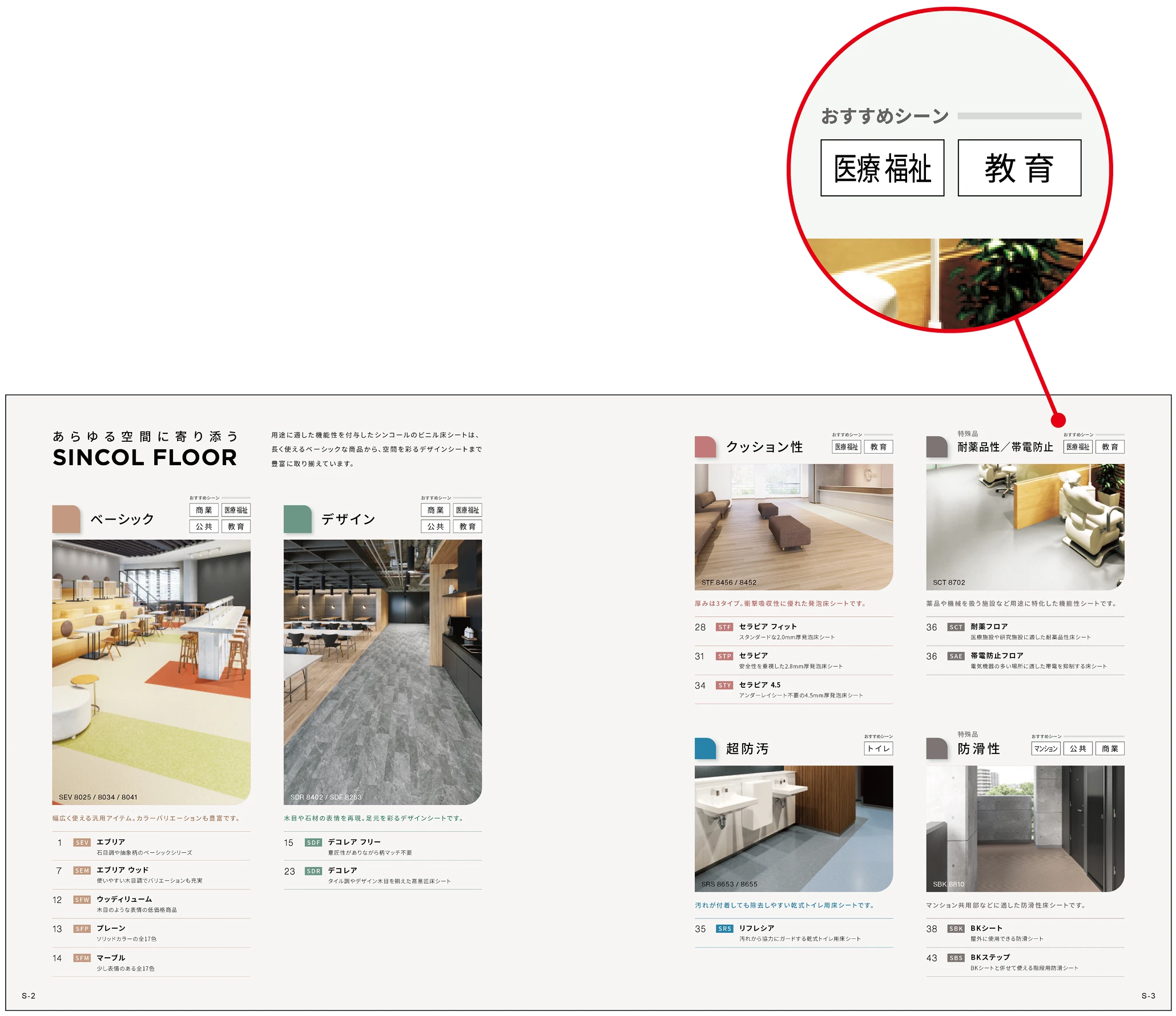Viewport: 1176px width, 1016px height.
Task: Click the SCT badge for 耐薬フロア
Action: 956,627
